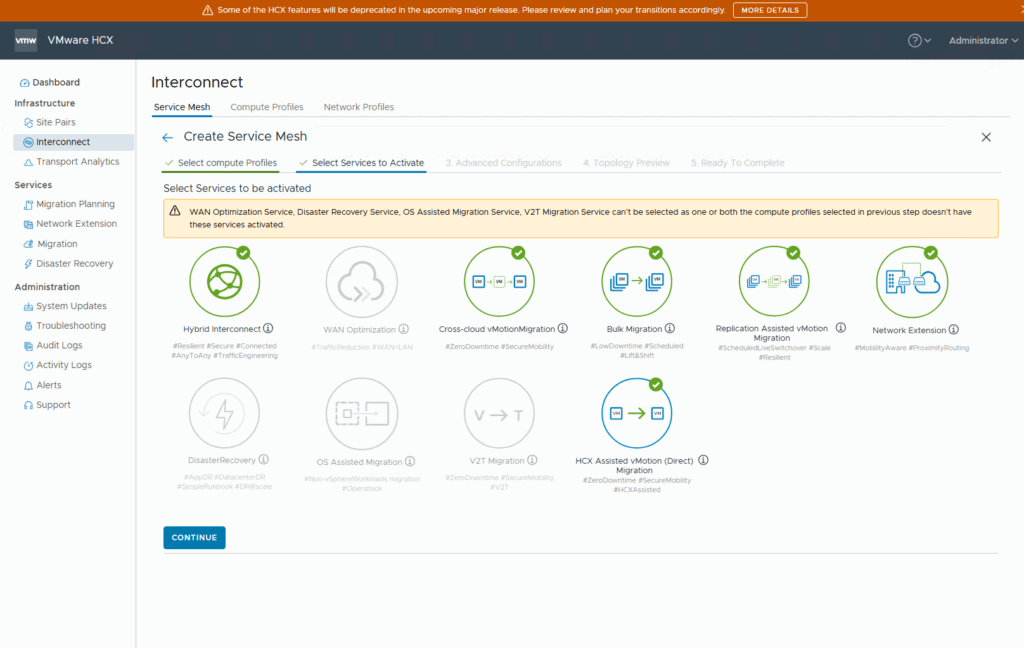The height and width of the screenshot is (648, 1024).
Task: Toggle checkmark on HCX Assisted vMotion (Direct) Migration
Action: (656, 384)
